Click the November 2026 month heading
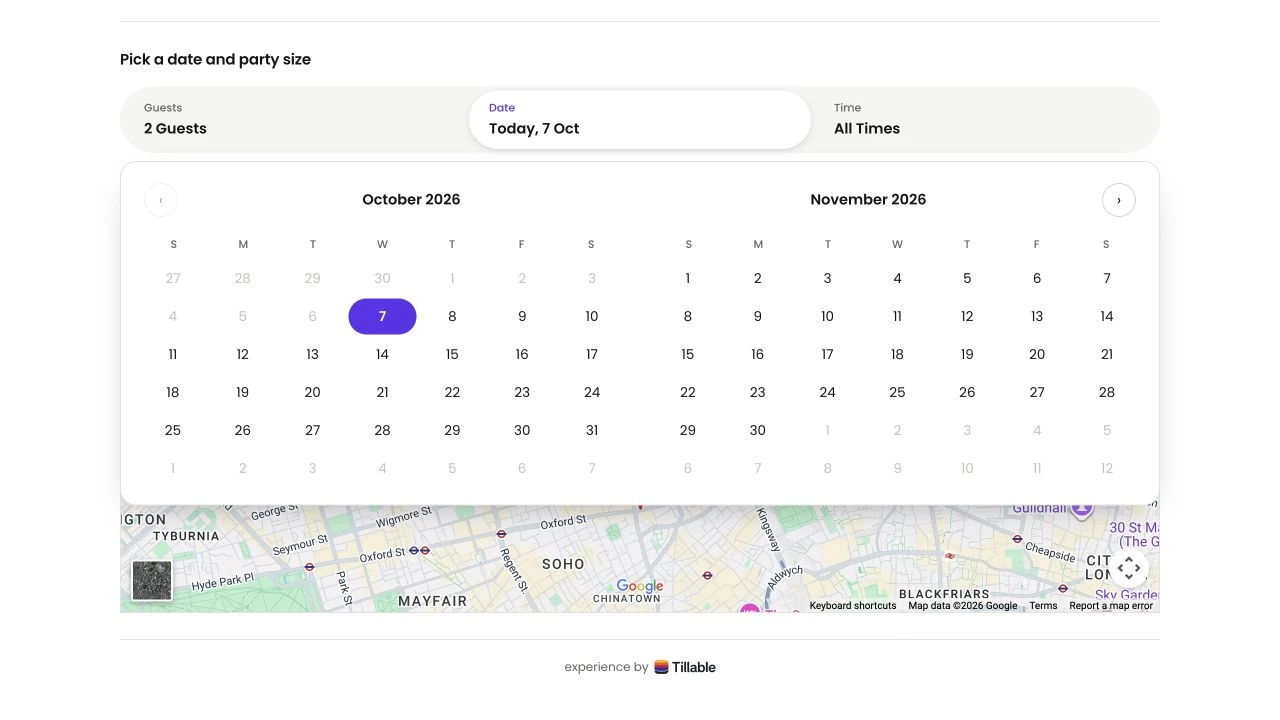The width and height of the screenshot is (1280, 720). click(868, 199)
